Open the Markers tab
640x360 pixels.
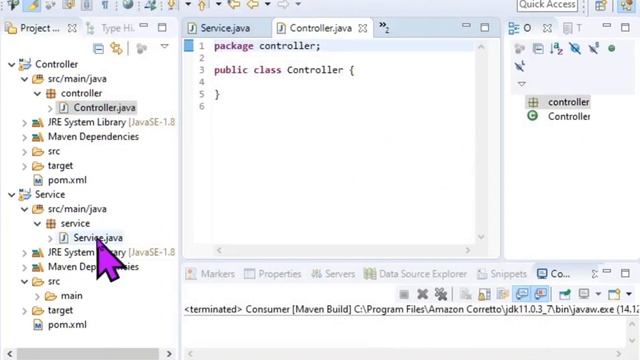pos(211,274)
